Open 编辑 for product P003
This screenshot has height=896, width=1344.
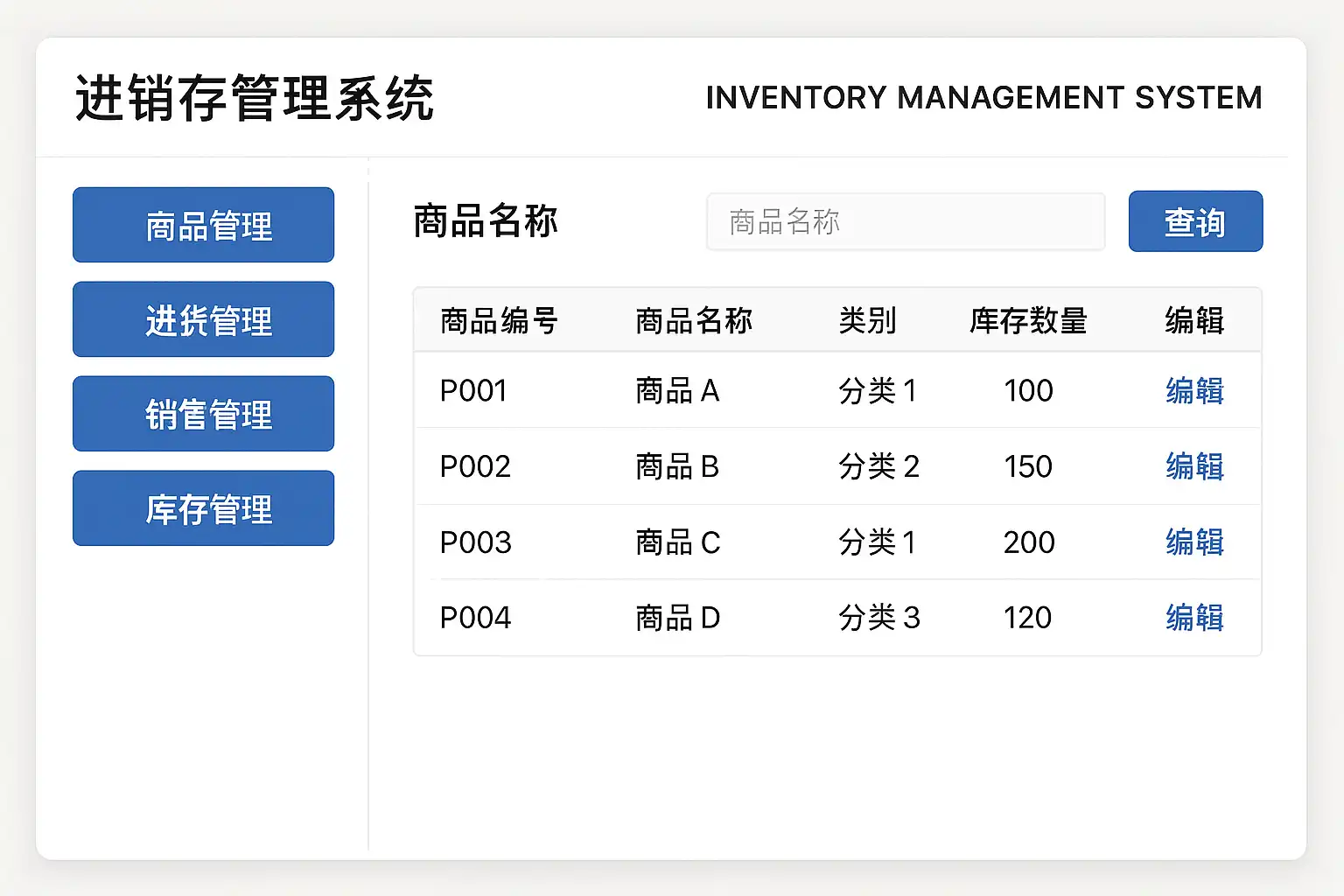pos(1193,542)
